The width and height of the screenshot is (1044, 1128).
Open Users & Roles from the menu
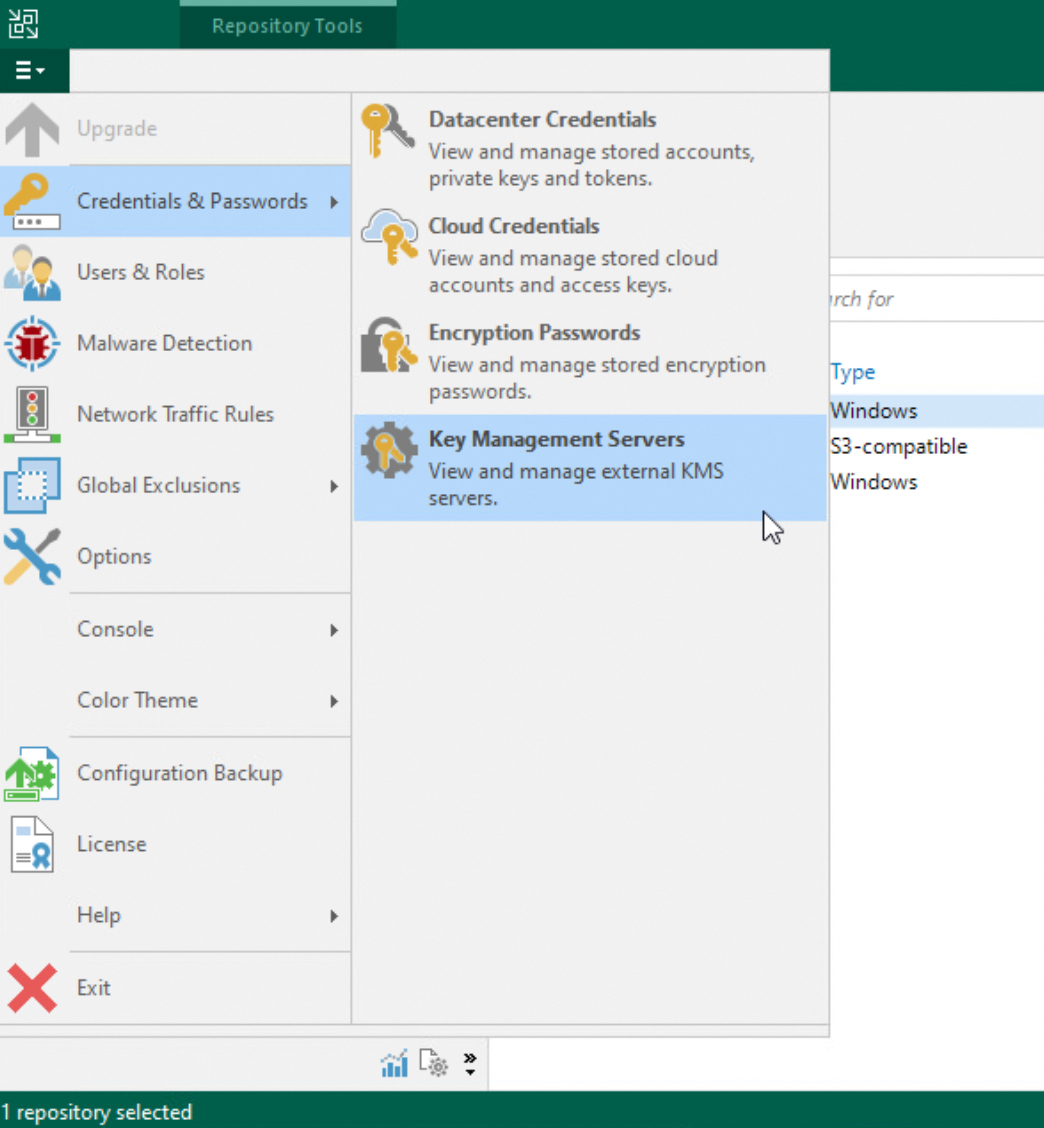[x=140, y=271]
